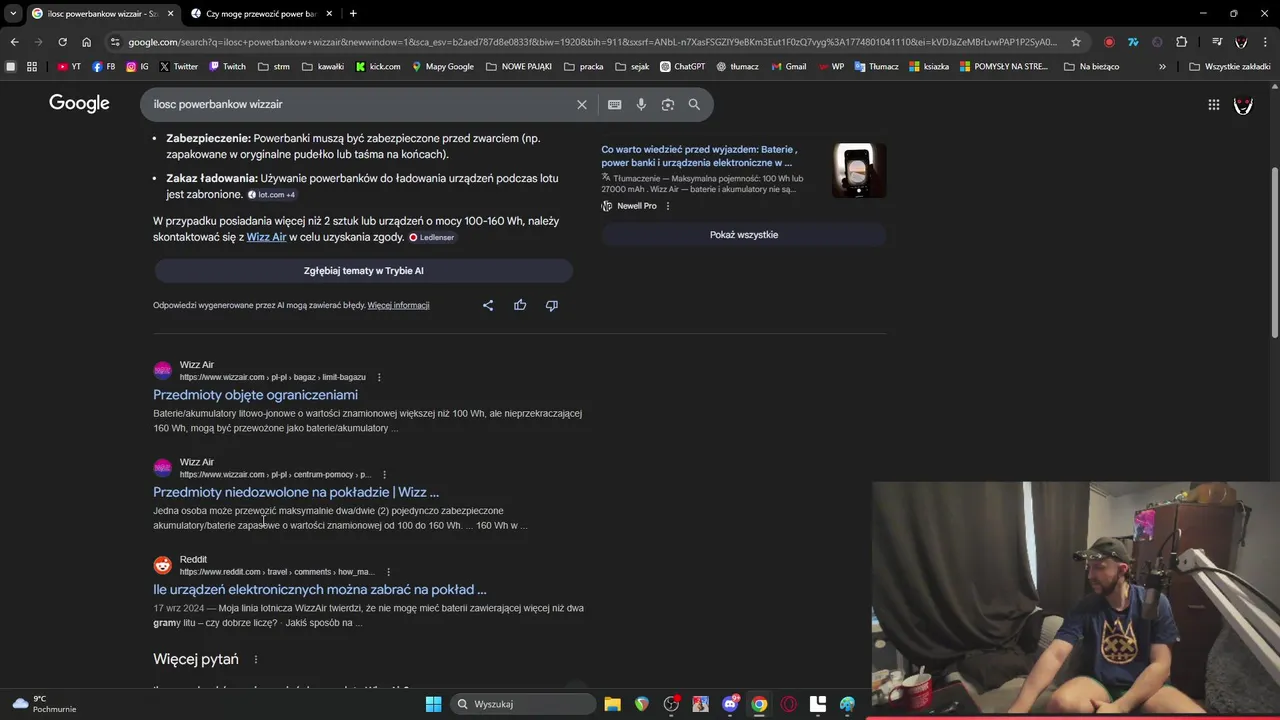The image size is (1280, 720).
Task: Open the kawalki bookmarks folder
Action: 322,67
